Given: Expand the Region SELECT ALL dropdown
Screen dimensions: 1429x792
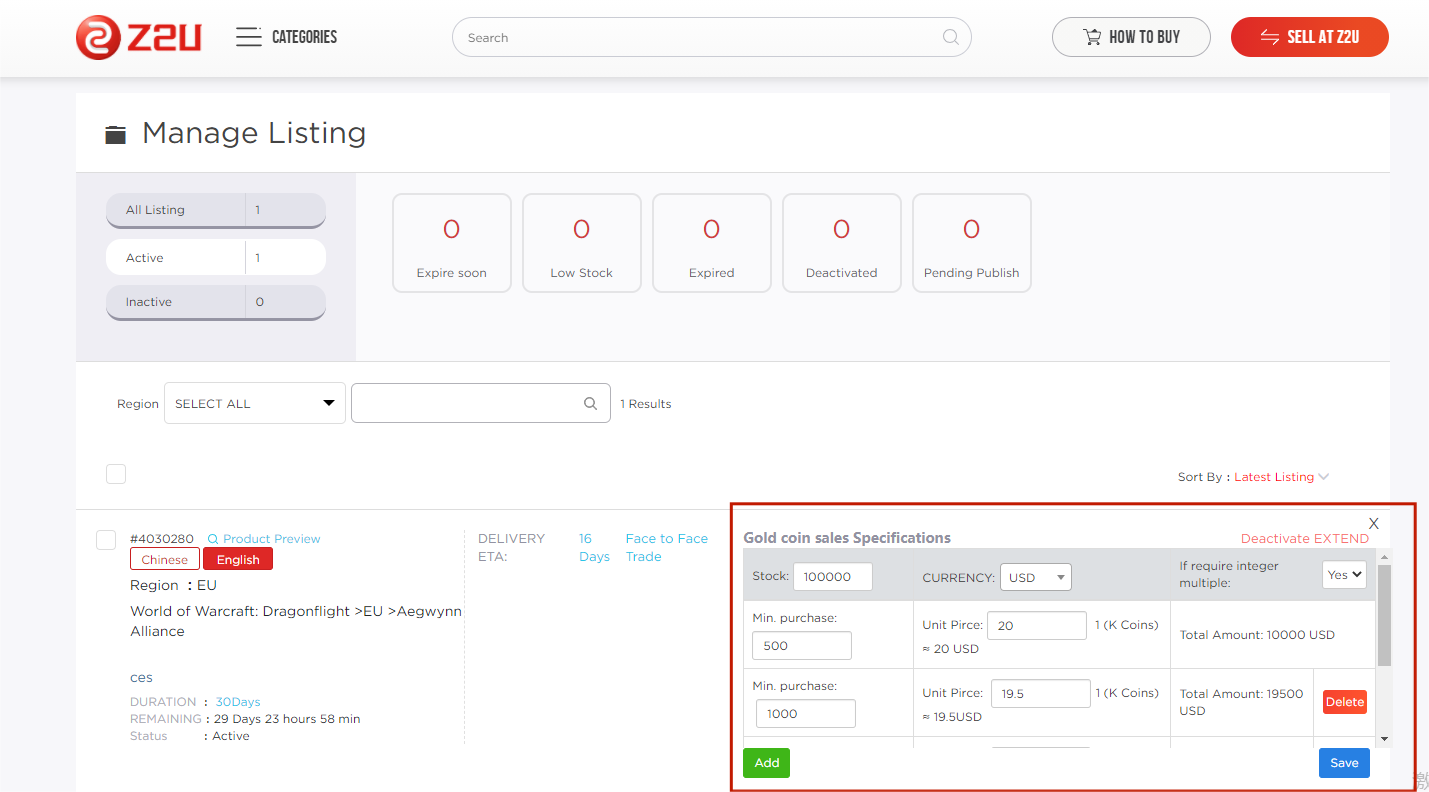Looking at the screenshot, I should [x=254, y=403].
